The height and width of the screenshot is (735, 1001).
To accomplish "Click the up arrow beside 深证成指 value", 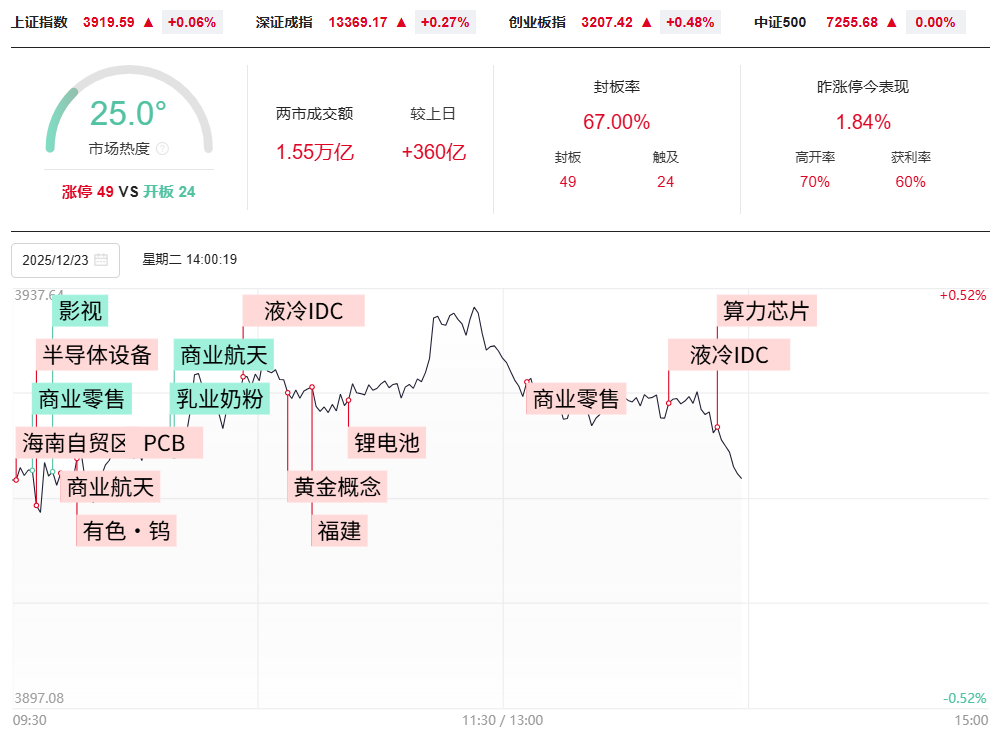I will [401, 22].
